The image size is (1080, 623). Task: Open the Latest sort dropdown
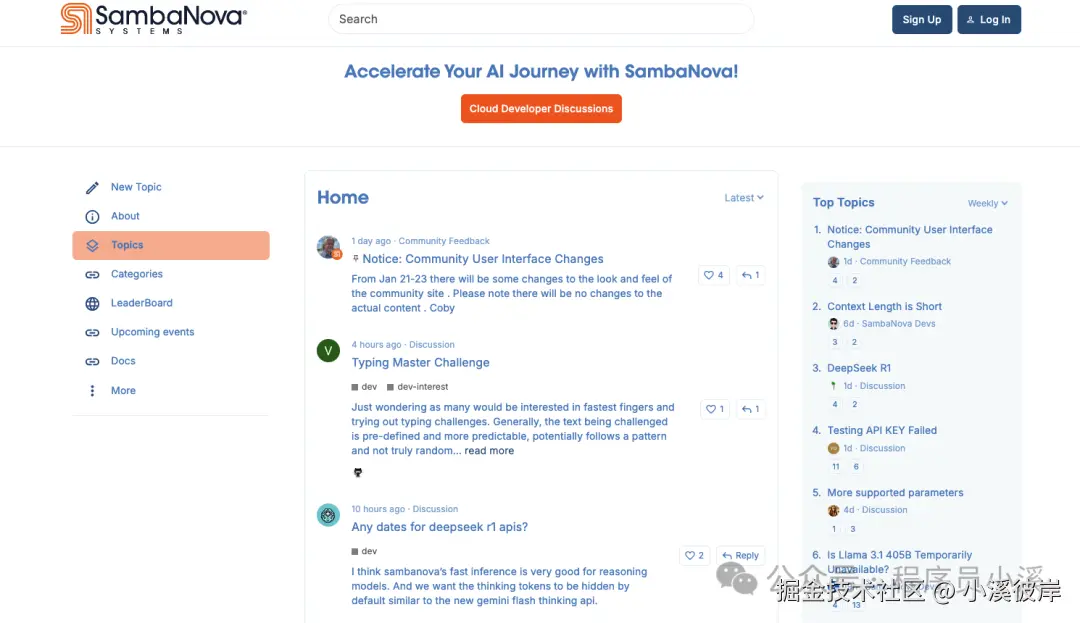pos(744,198)
